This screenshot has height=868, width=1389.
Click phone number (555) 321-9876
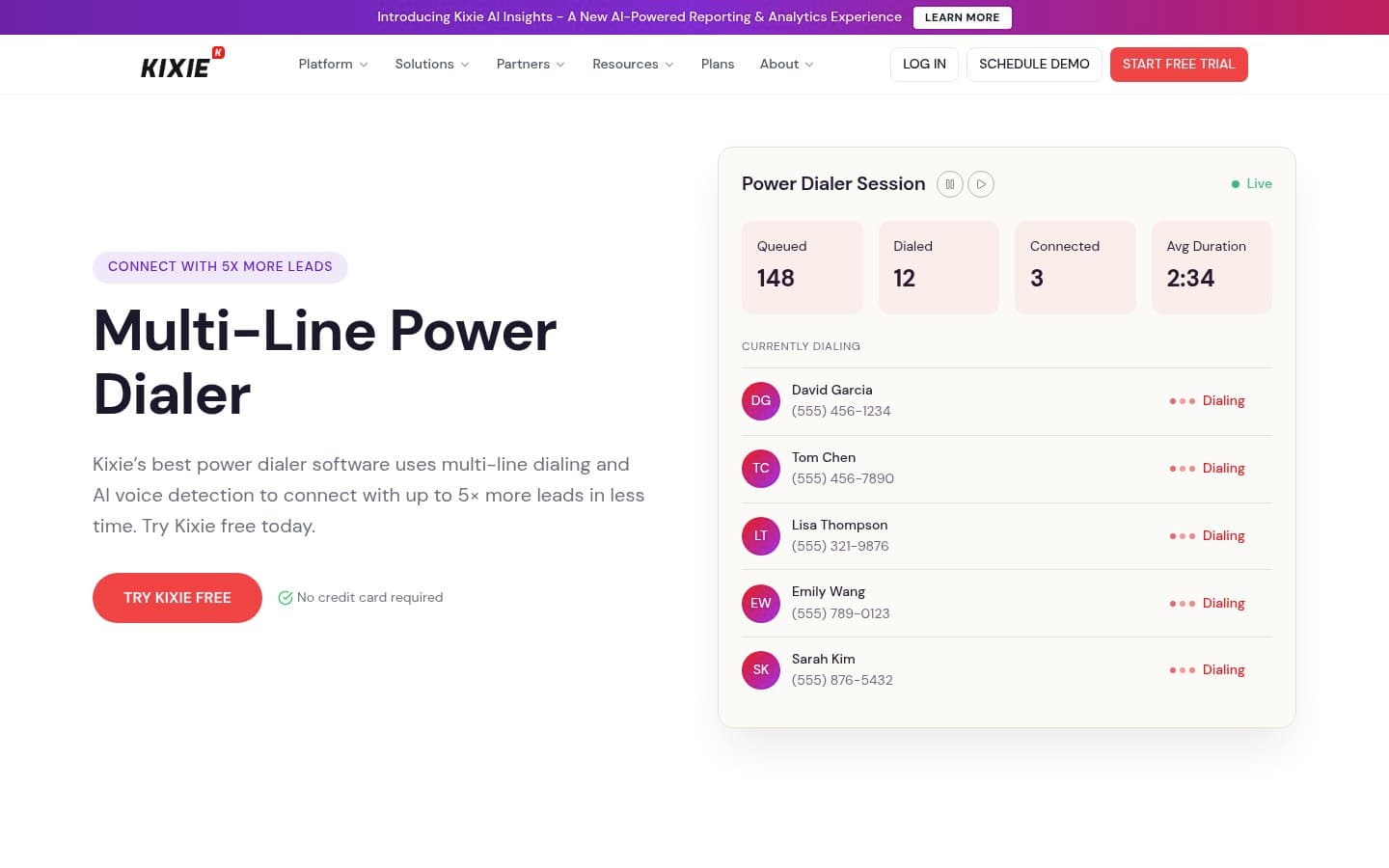pyautogui.click(x=840, y=547)
